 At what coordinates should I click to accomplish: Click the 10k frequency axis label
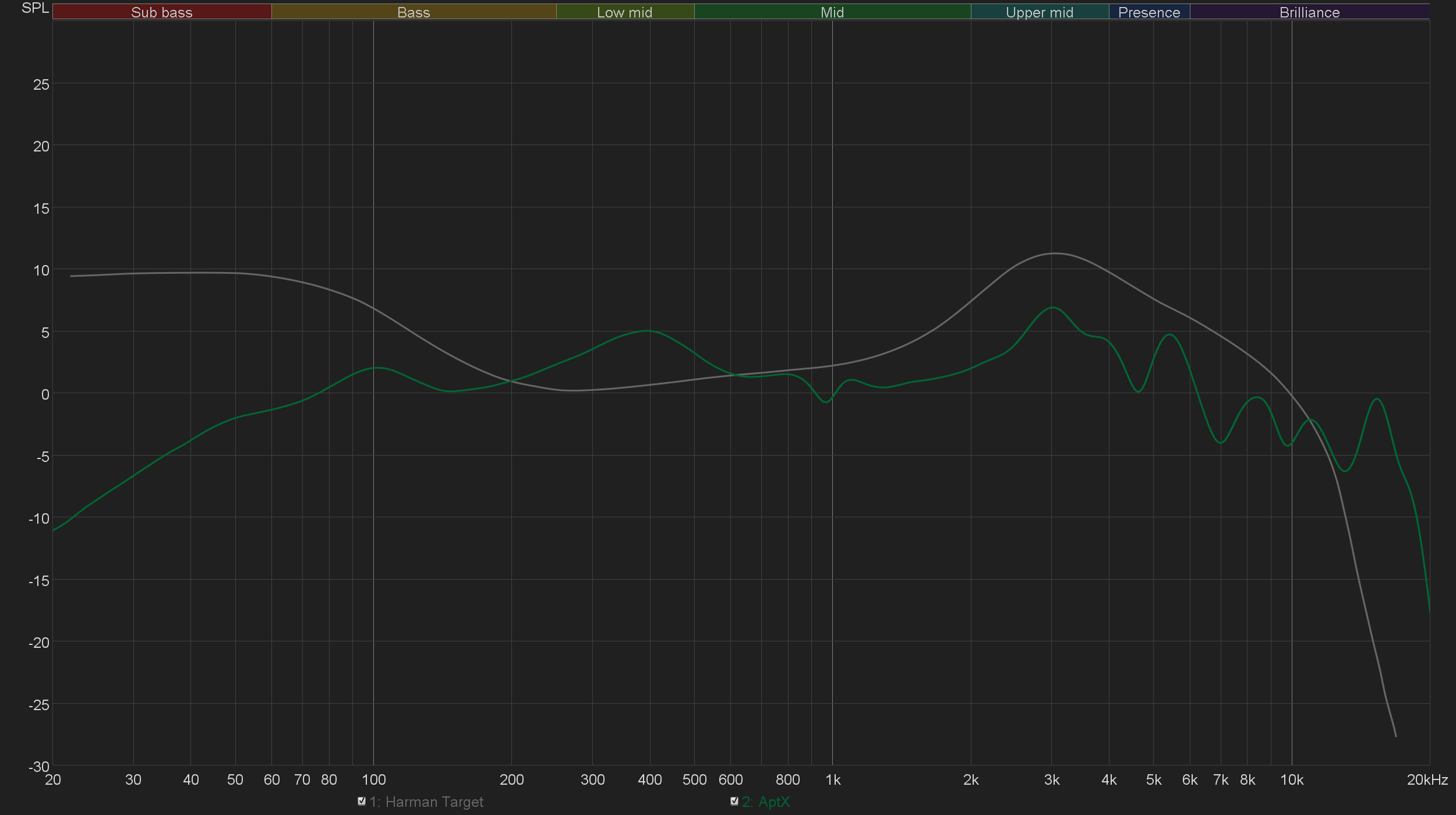point(1291,780)
